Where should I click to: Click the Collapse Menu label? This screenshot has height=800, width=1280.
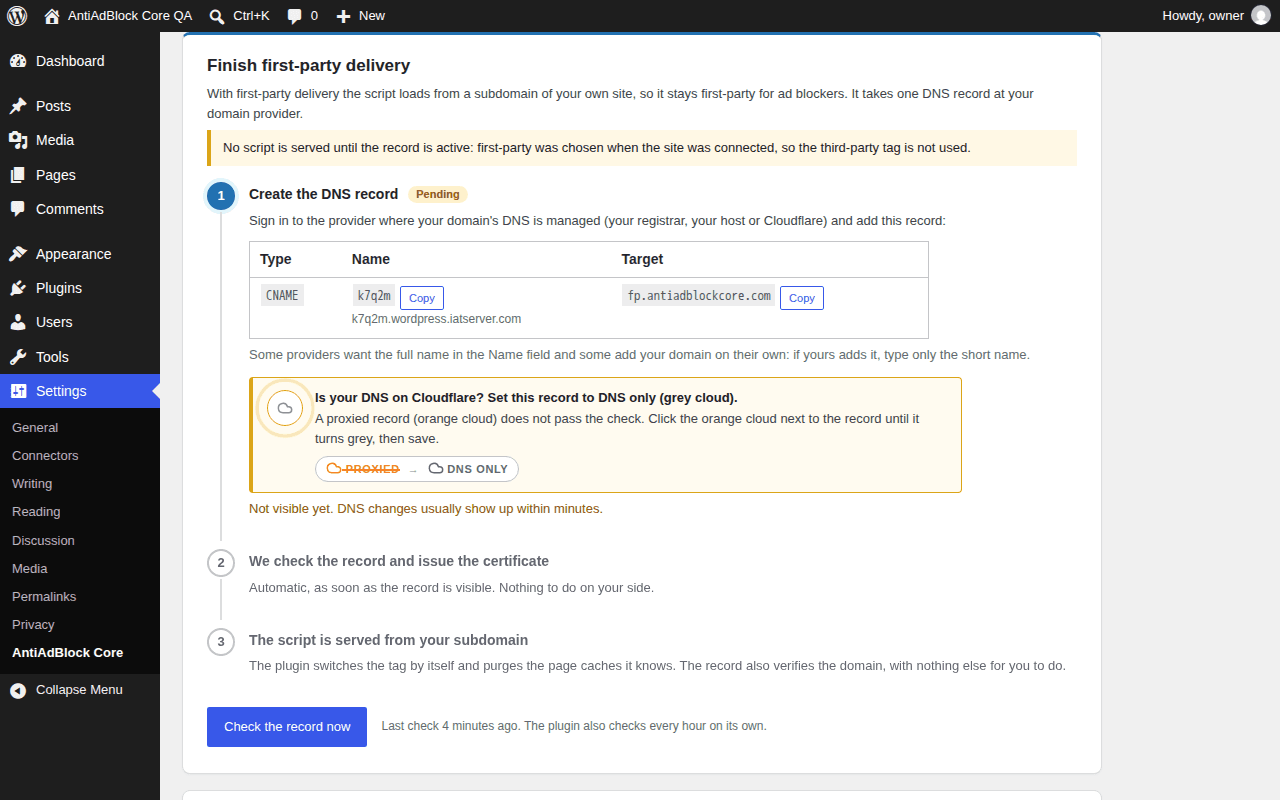(79, 690)
